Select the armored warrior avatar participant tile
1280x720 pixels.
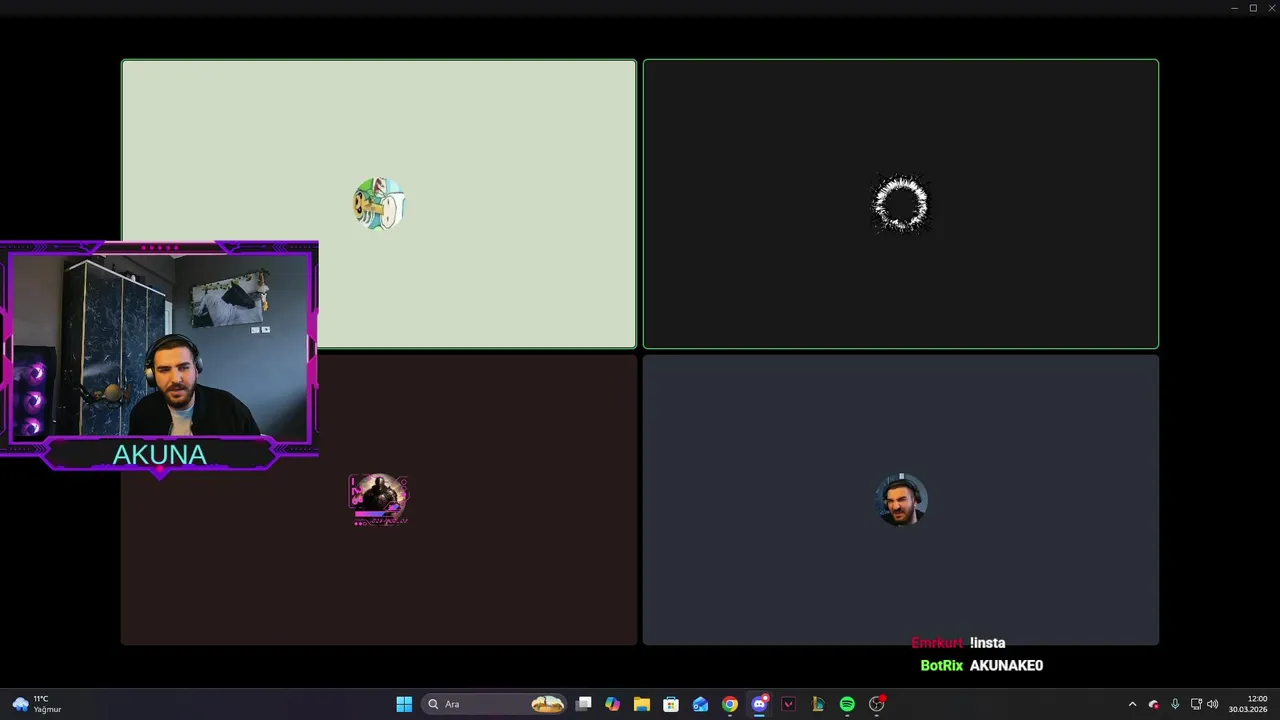[x=378, y=500]
